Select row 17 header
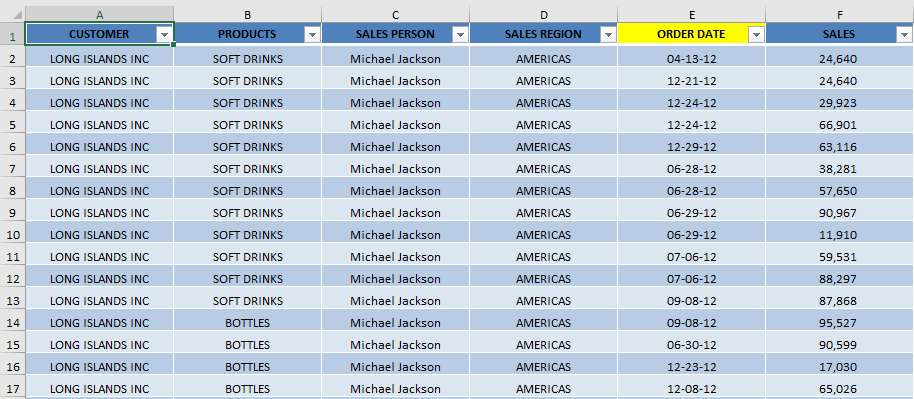 click(12, 388)
